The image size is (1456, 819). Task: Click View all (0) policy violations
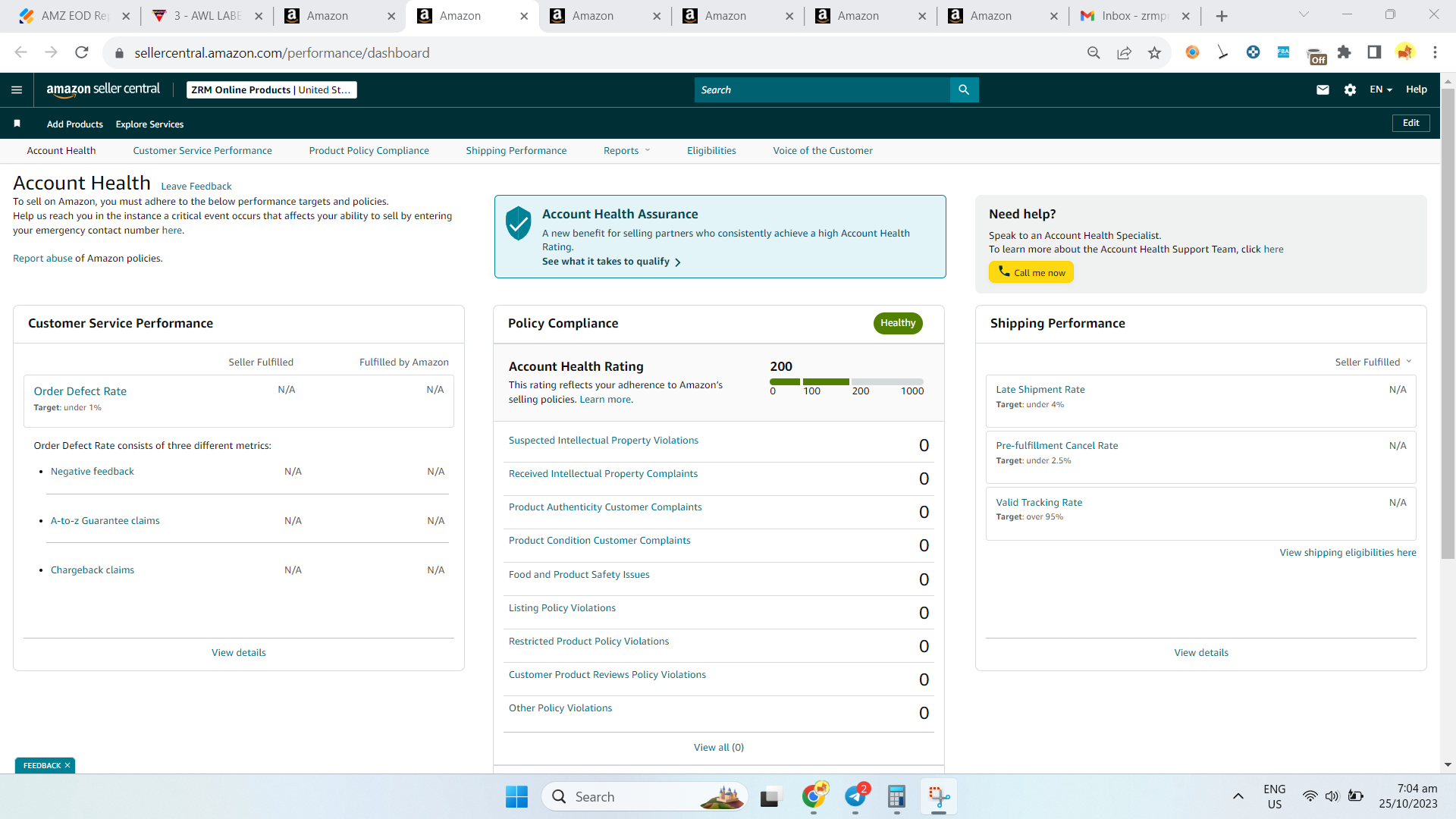click(719, 747)
